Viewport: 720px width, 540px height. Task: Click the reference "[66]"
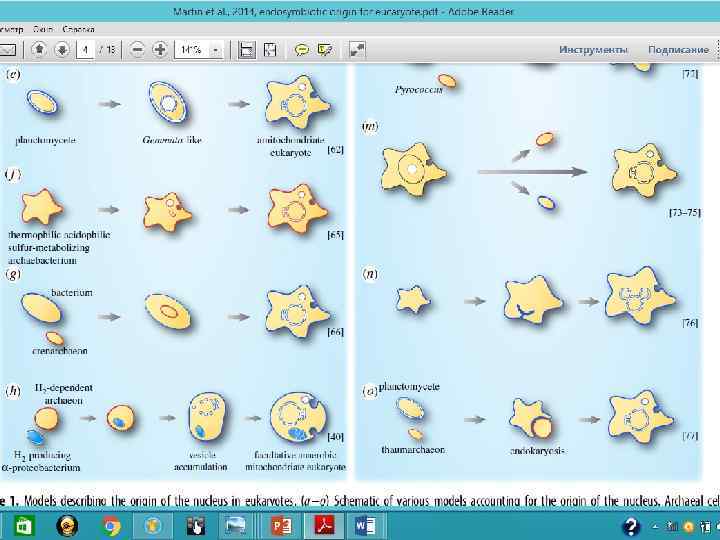point(335,332)
